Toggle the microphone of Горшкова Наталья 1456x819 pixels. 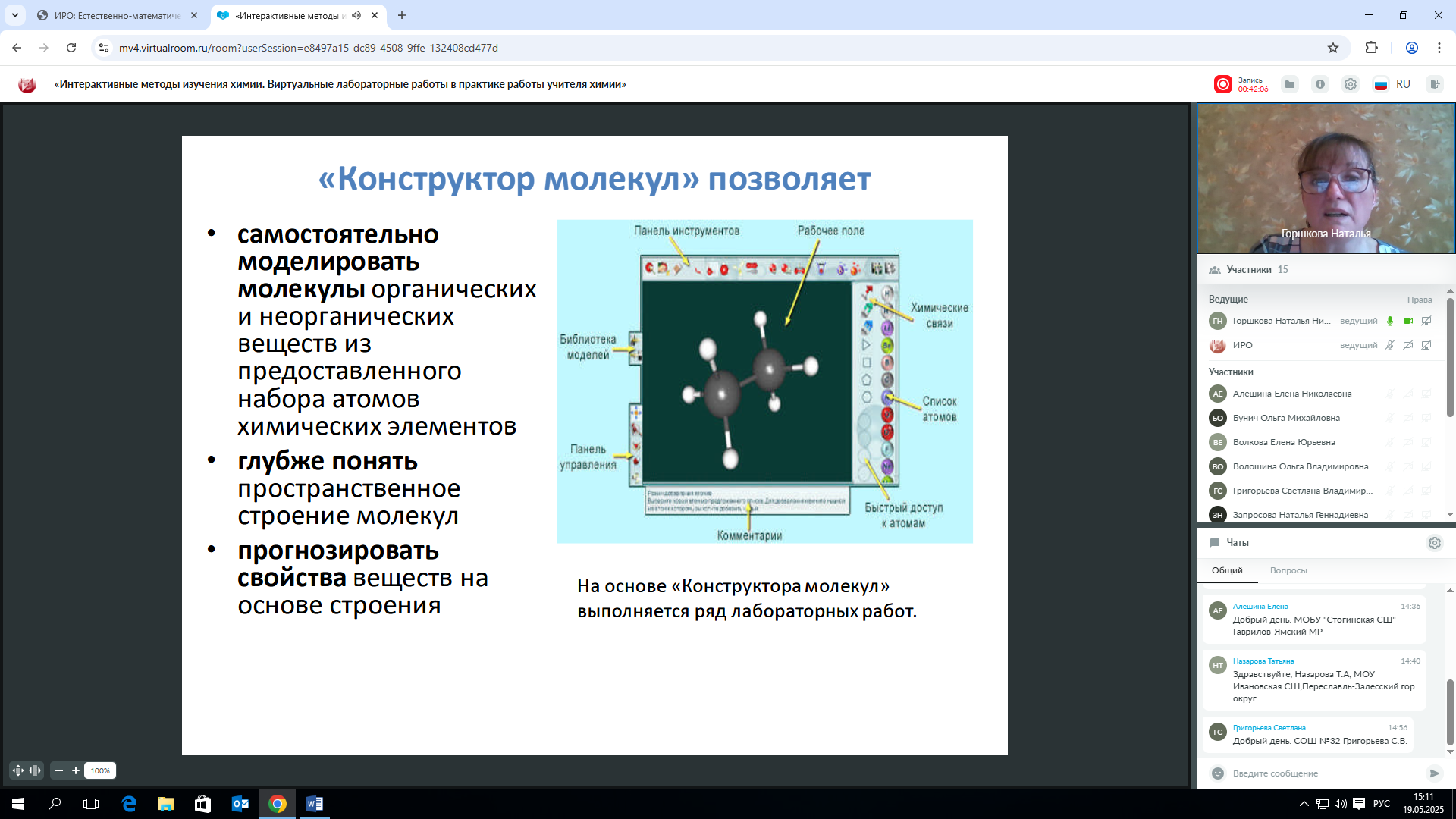(1390, 321)
